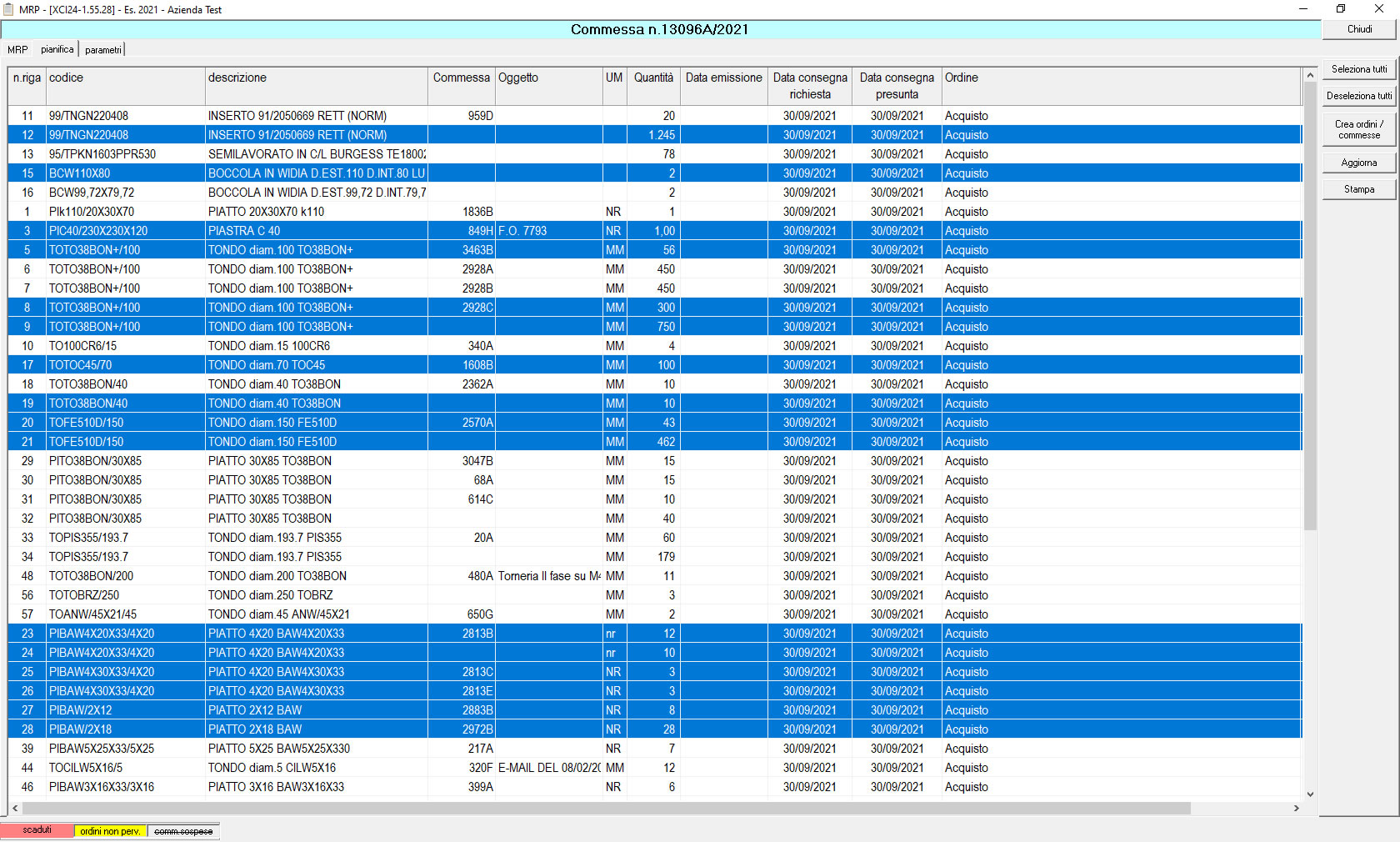
Task: Select code BCW99,72X79,72 cell
Action: click(125, 193)
